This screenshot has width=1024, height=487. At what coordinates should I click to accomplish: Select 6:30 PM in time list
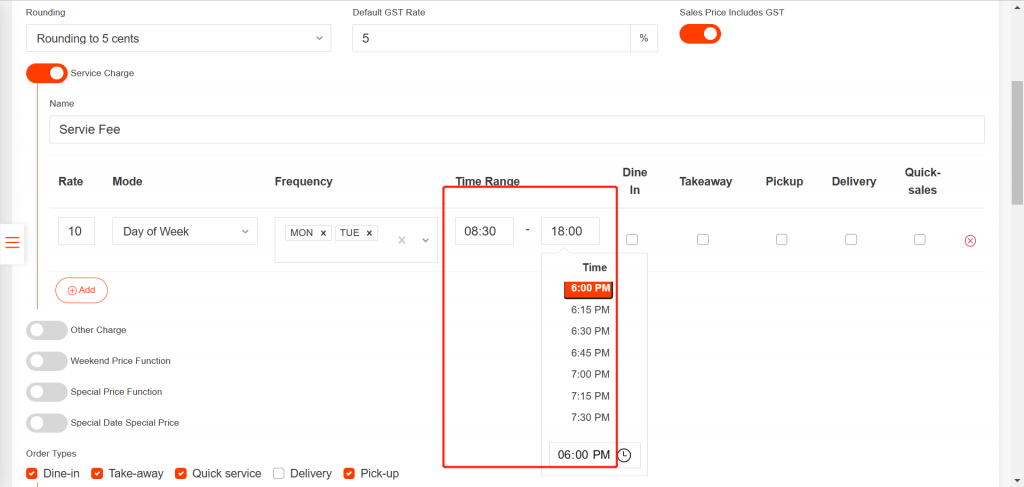[x=590, y=331]
